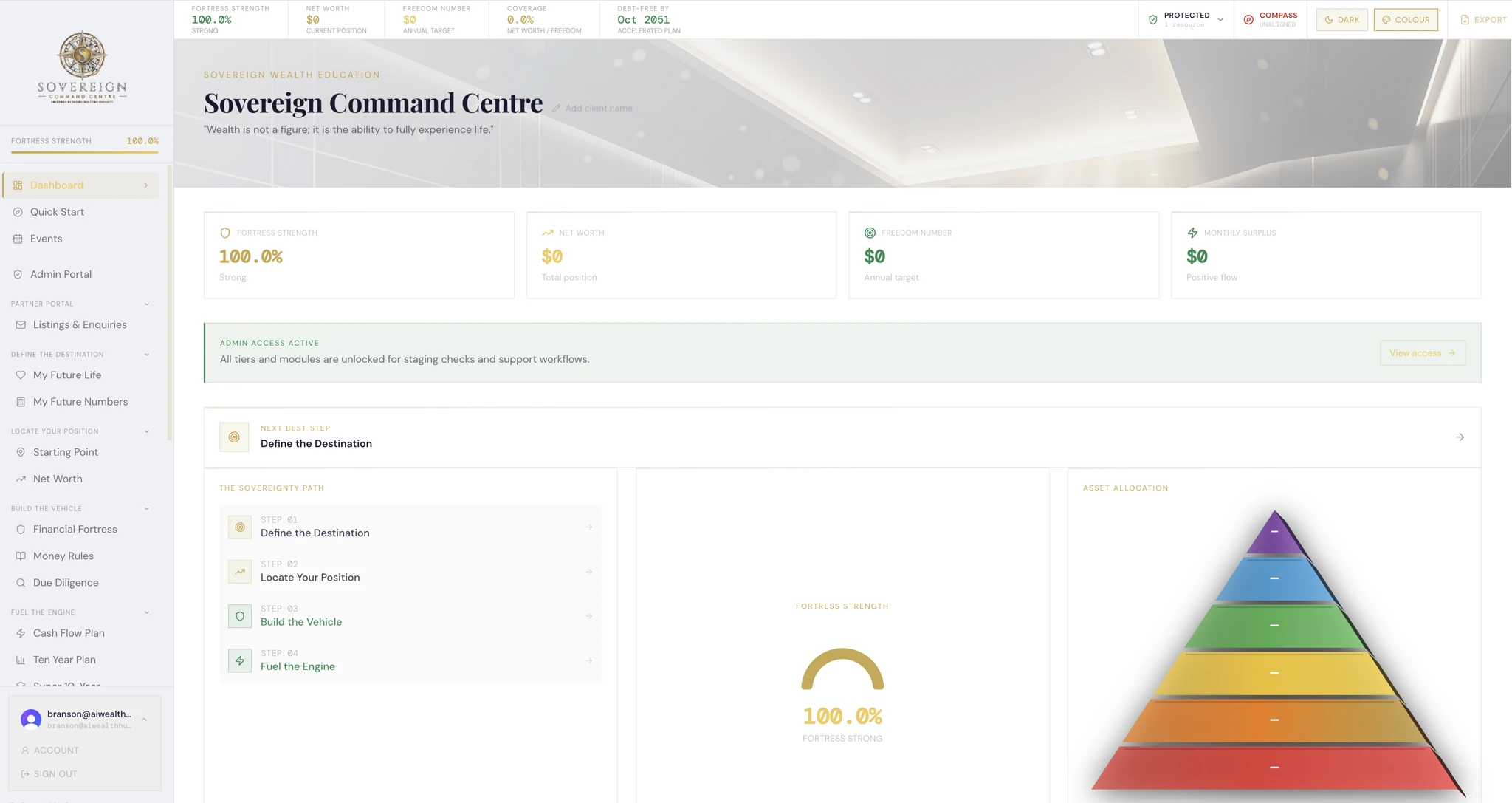The image size is (1512, 803).
Task: Click the Step 03 shield icon
Action: [x=240, y=616]
